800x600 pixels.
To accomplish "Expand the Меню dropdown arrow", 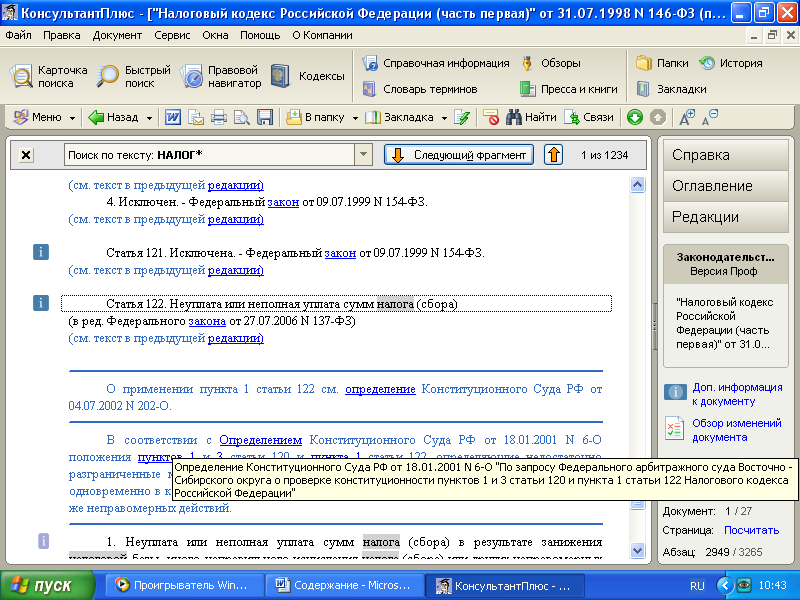I will 72,118.
